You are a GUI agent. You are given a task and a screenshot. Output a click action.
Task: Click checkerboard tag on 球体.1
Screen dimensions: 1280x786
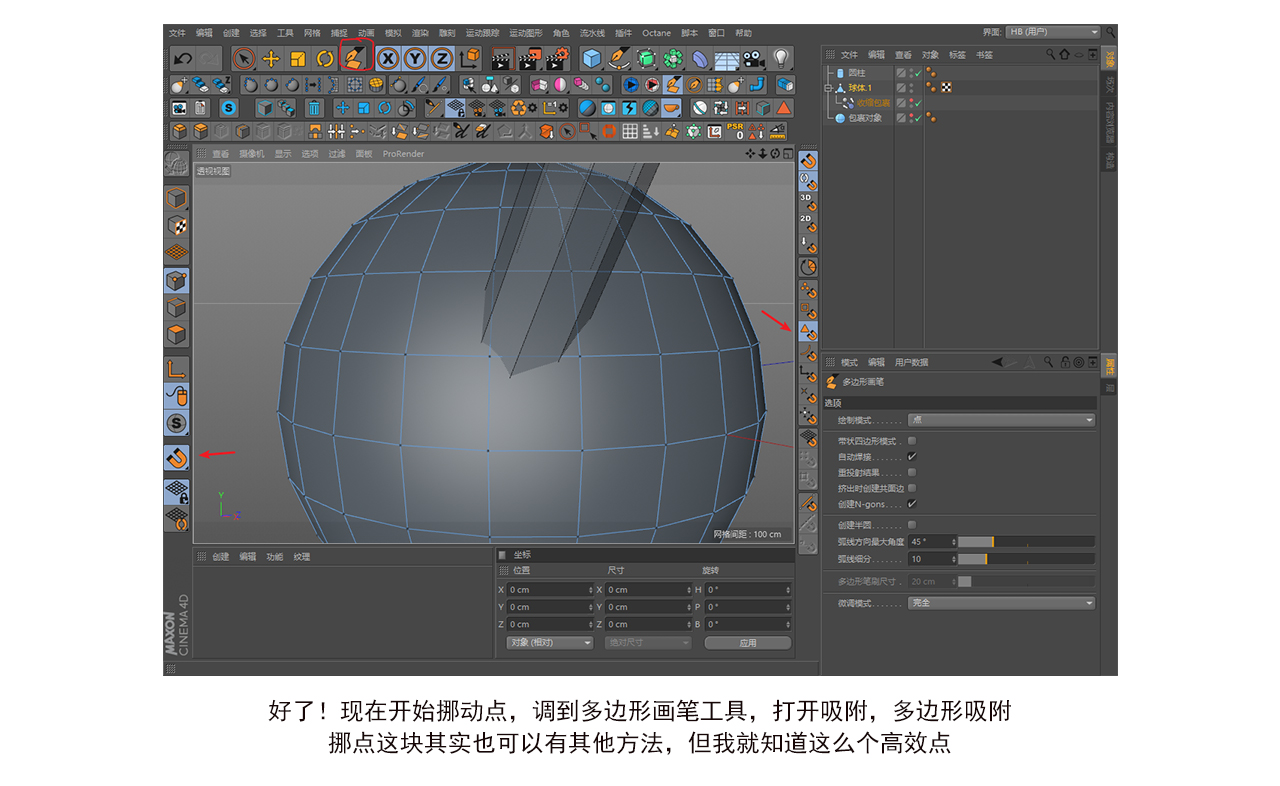pos(945,88)
